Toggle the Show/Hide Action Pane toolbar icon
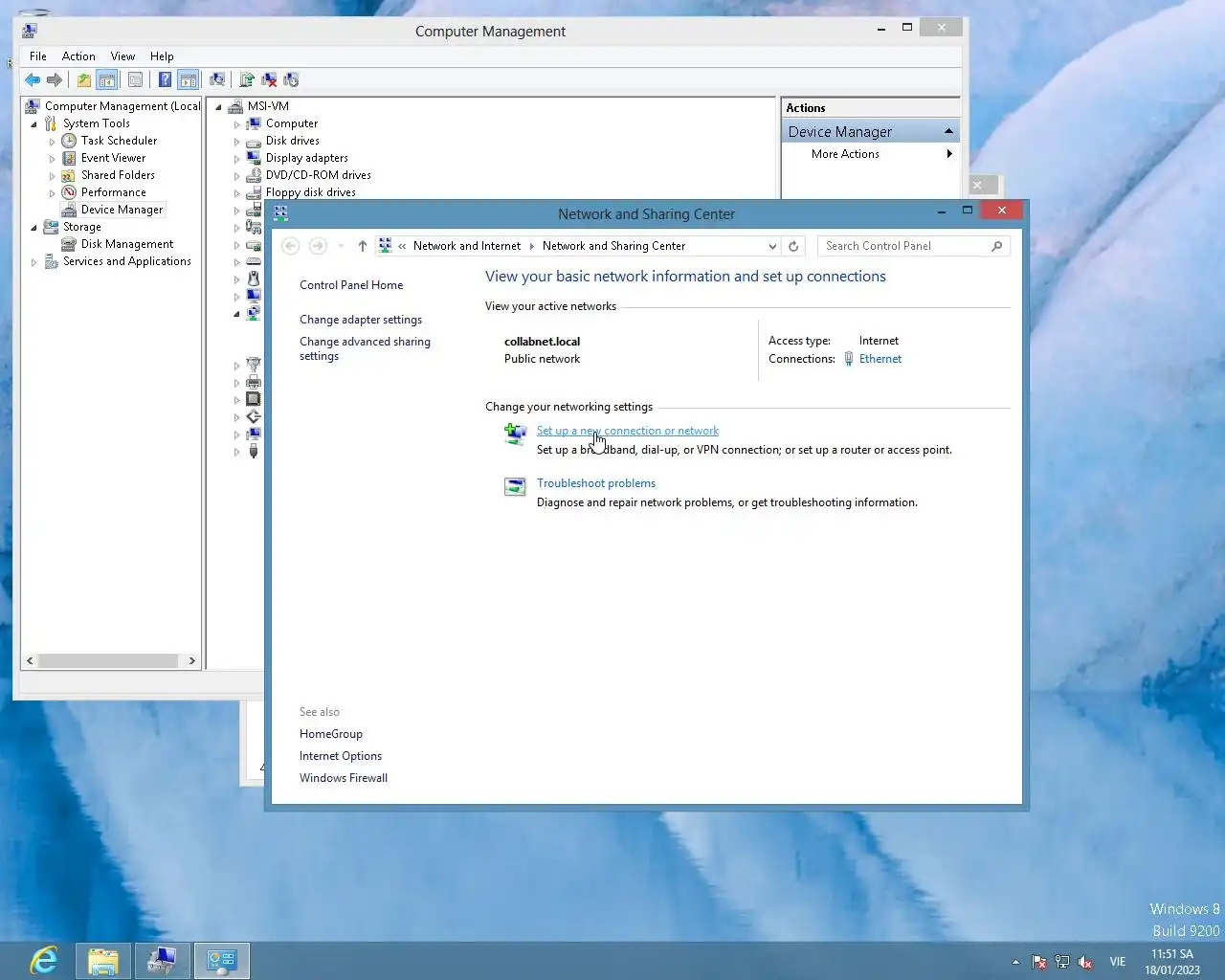The height and width of the screenshot is (980, 1225). pos(189,80)
